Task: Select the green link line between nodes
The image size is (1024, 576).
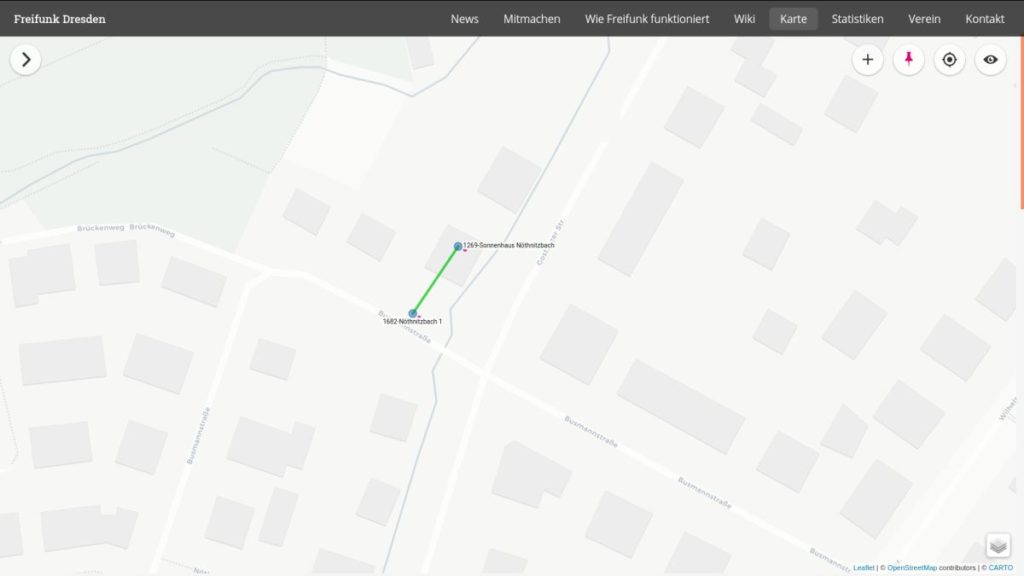Action: (x=436, y=280)
